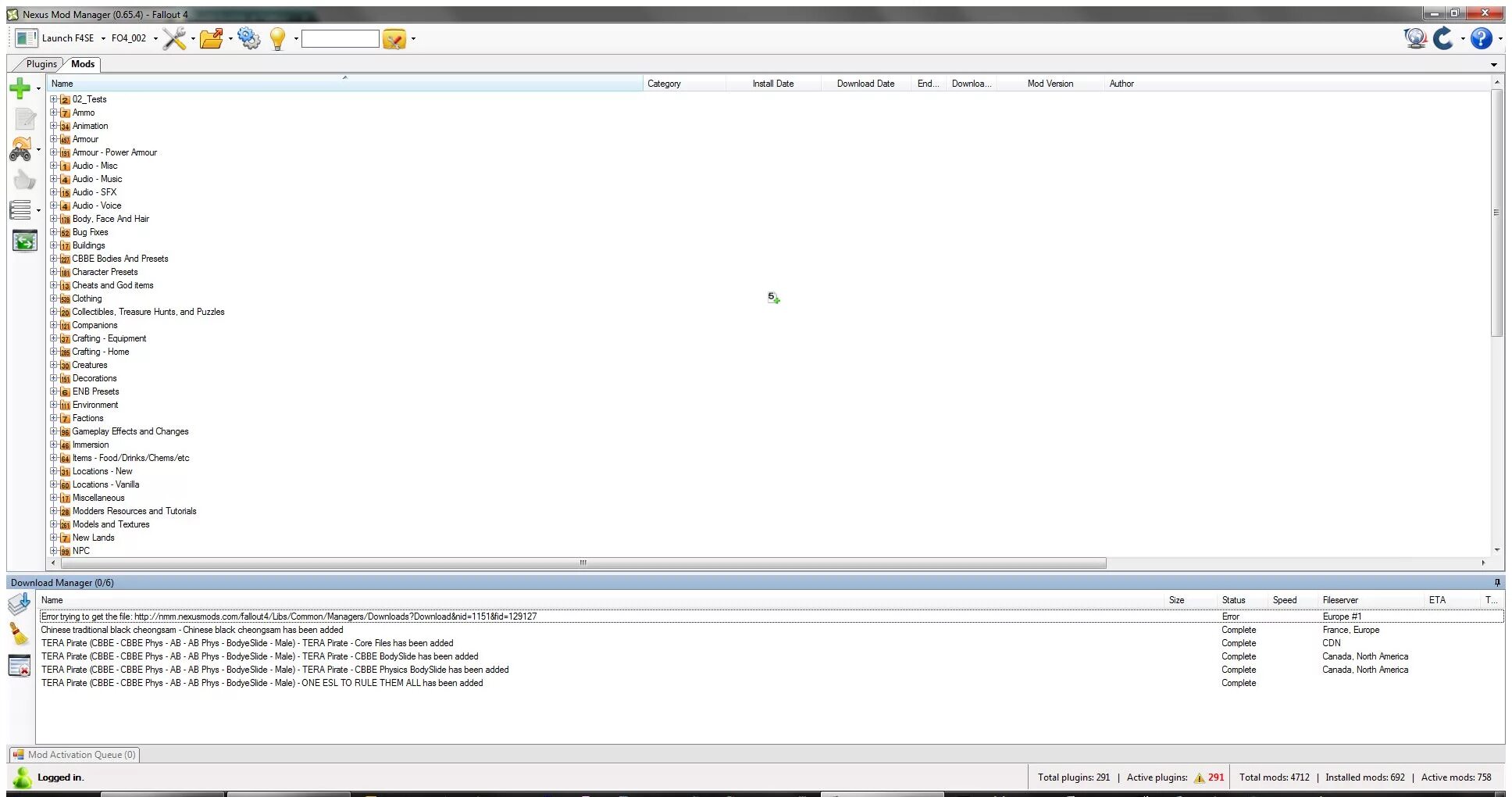1512x797 pixels.
Task: Click the pin icon of Download Manager panel
Action: pyautogui.click(x=1497, y=583)
